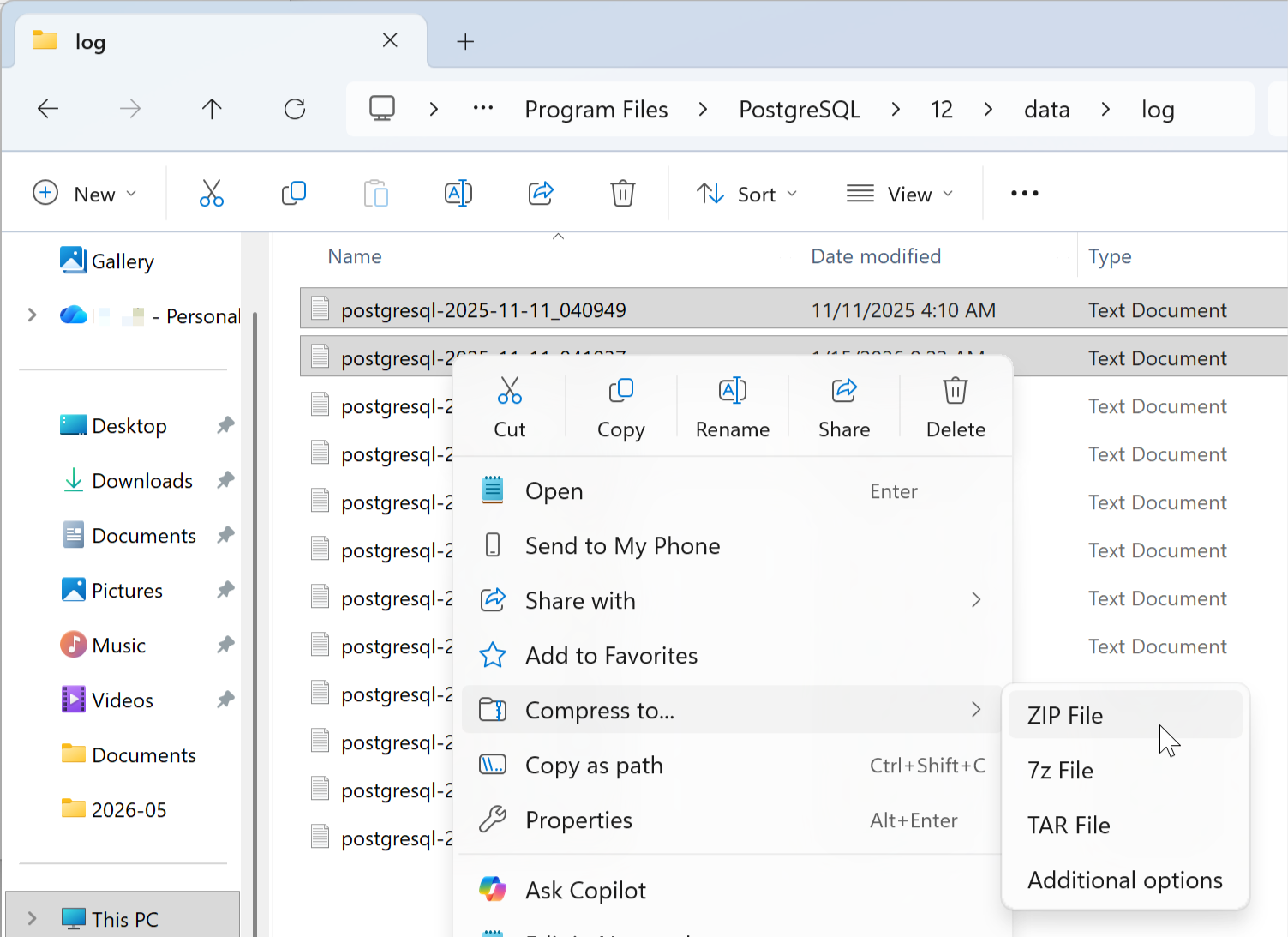1288x937 pixels.
Task: Open the 2026-05 folder in the sidebar
Action: [x=114, y=809]
